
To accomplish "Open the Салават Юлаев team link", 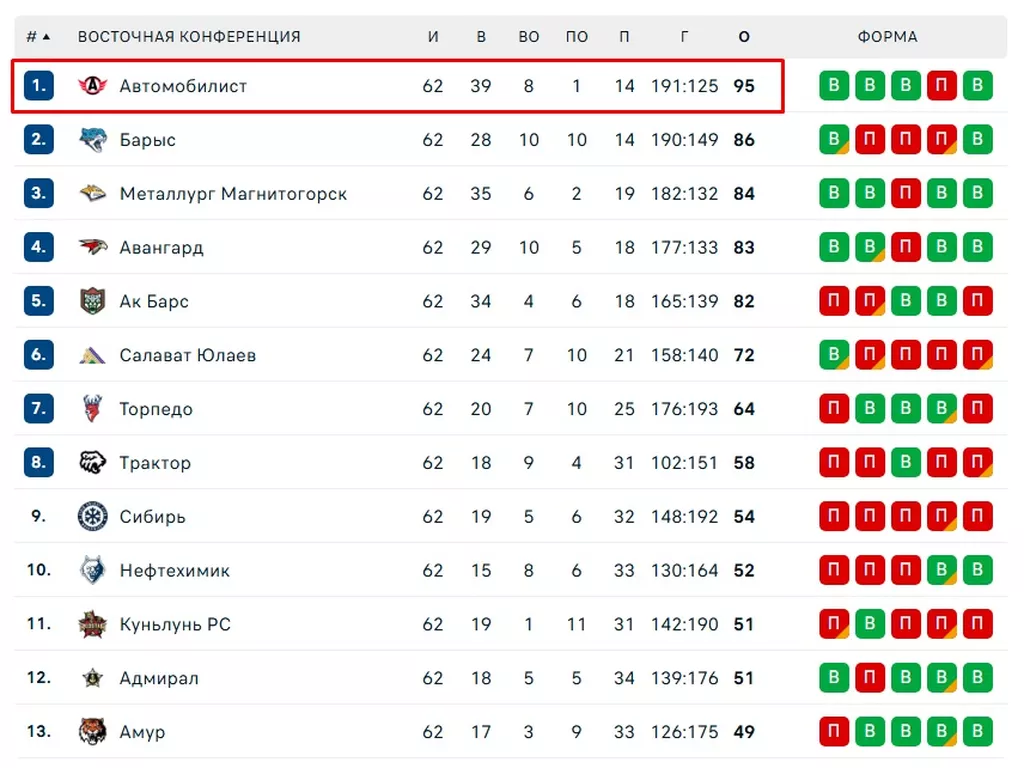I will click(188, 355).
